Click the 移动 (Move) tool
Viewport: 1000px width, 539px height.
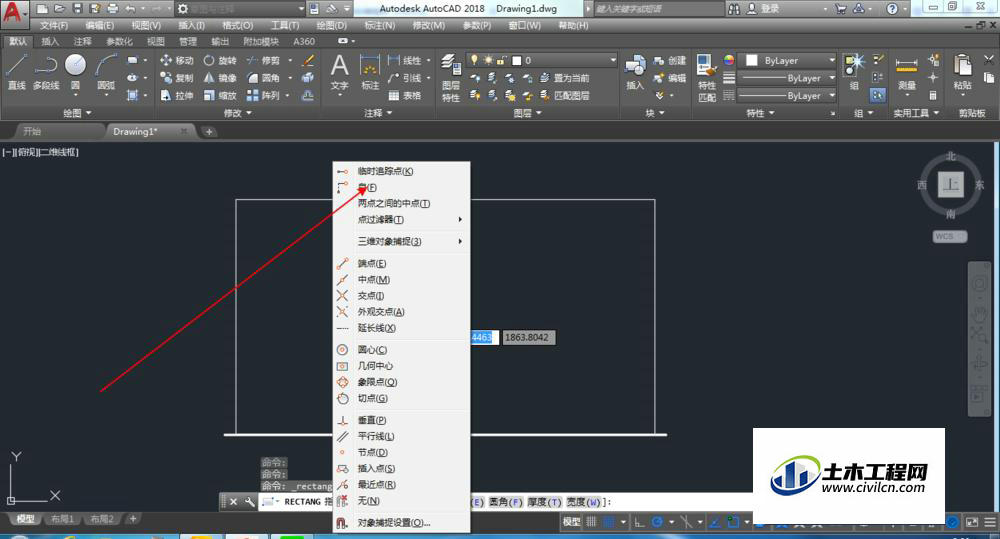click(x=177, y=60)
